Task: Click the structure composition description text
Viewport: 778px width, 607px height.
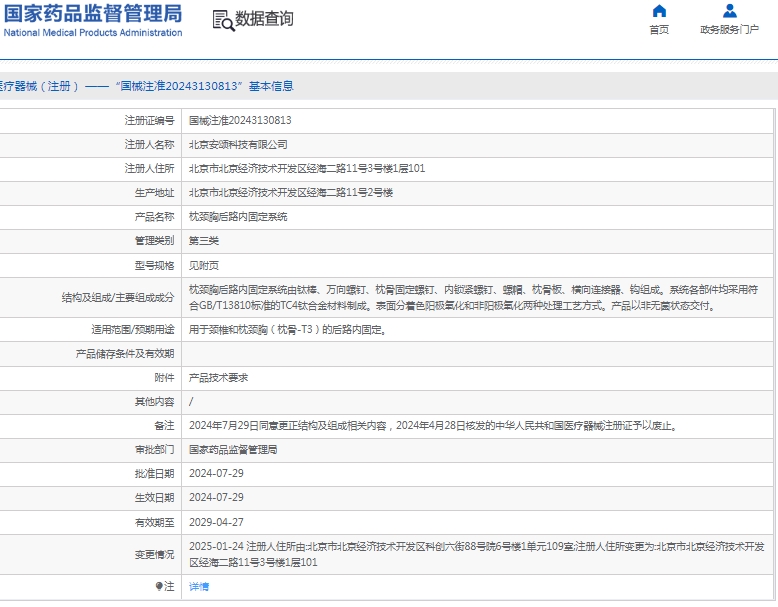Action: coord(473,298)
